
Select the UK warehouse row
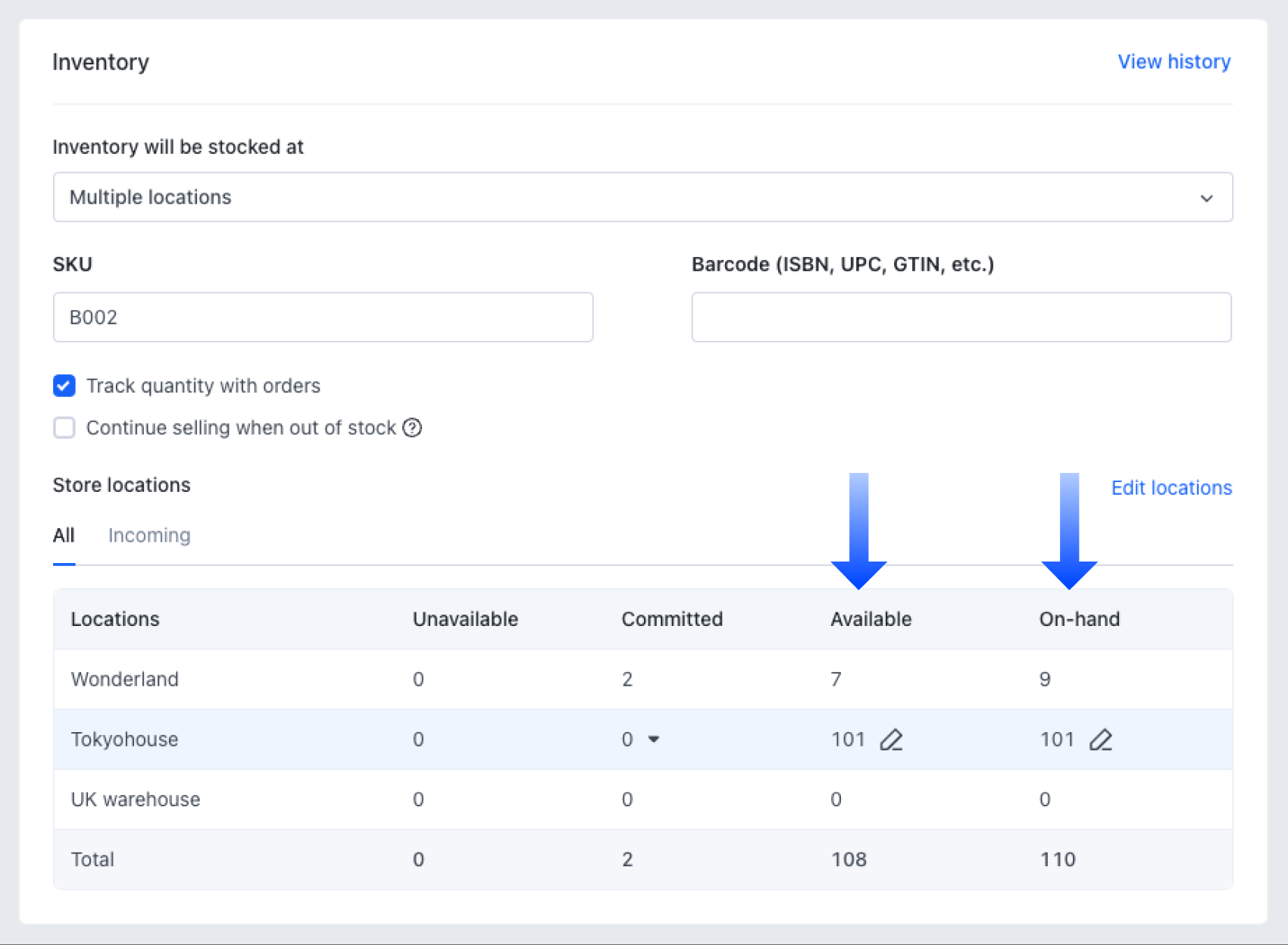[136, 799]
